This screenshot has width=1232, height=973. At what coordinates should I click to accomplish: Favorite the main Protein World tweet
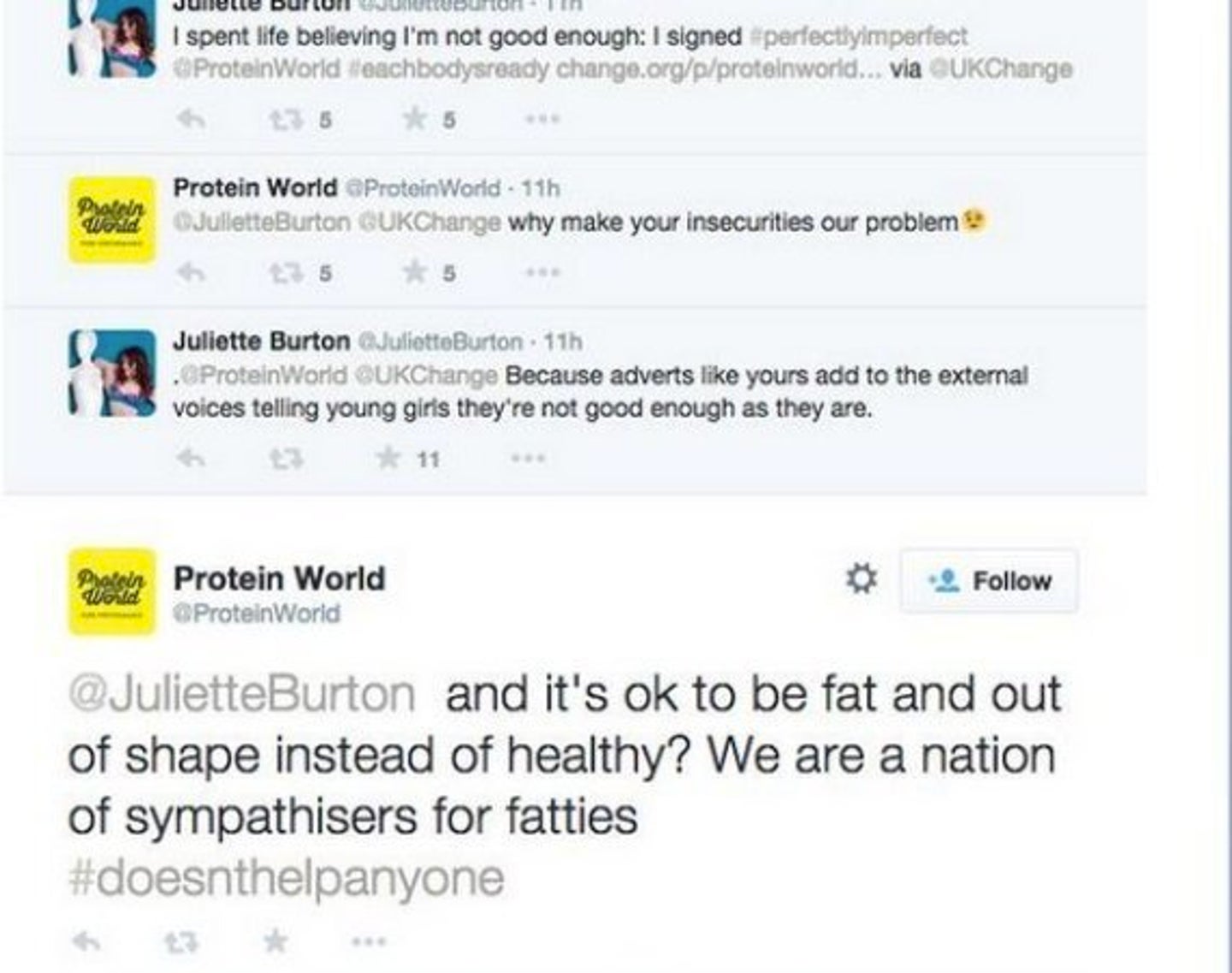275,941
